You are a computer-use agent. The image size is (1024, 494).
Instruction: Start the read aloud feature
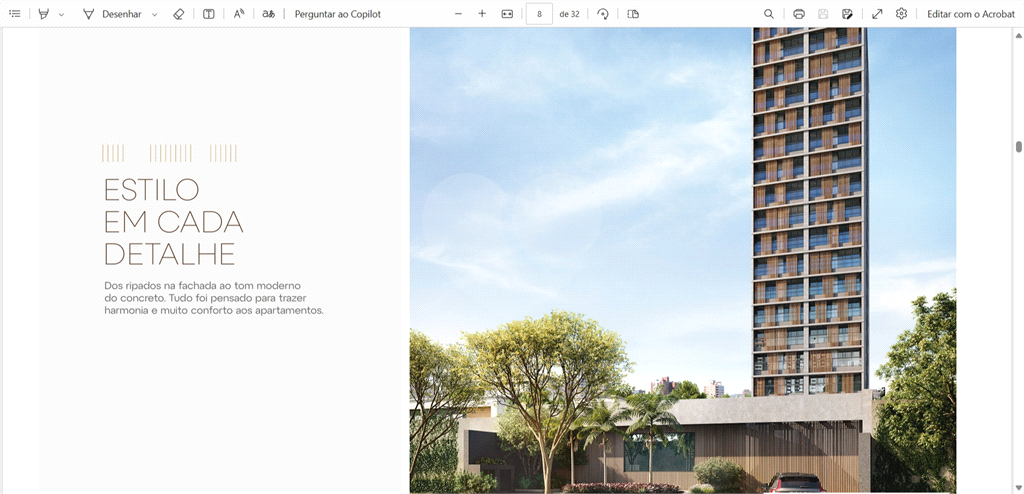[239, 14]
